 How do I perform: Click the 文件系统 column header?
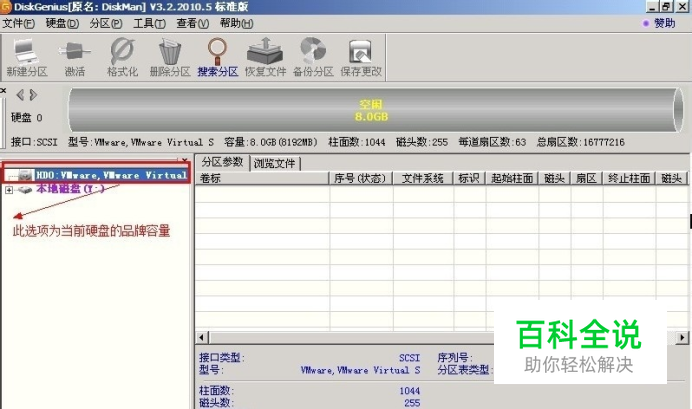(423, 178)
